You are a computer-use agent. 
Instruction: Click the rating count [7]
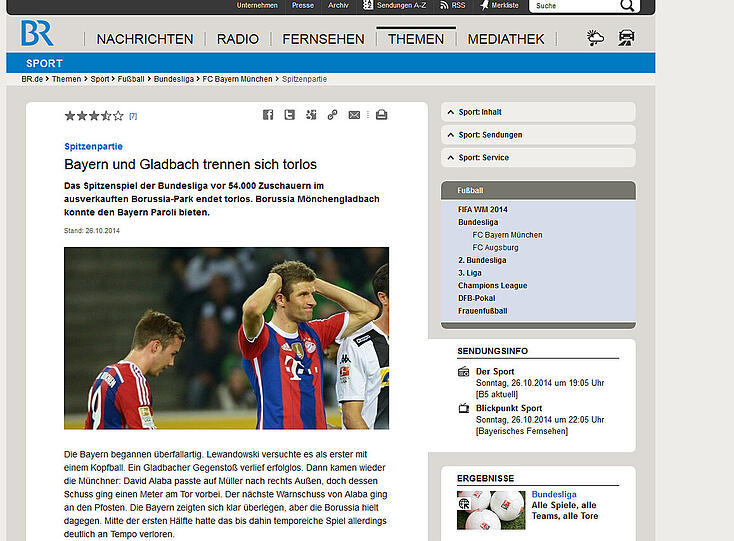tap(133, 116)
